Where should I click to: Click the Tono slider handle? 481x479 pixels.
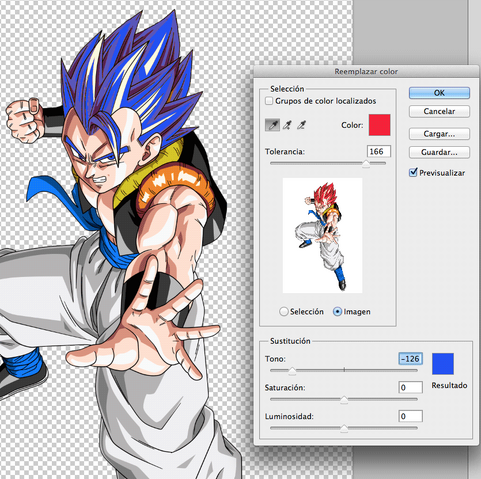[292, 371]
